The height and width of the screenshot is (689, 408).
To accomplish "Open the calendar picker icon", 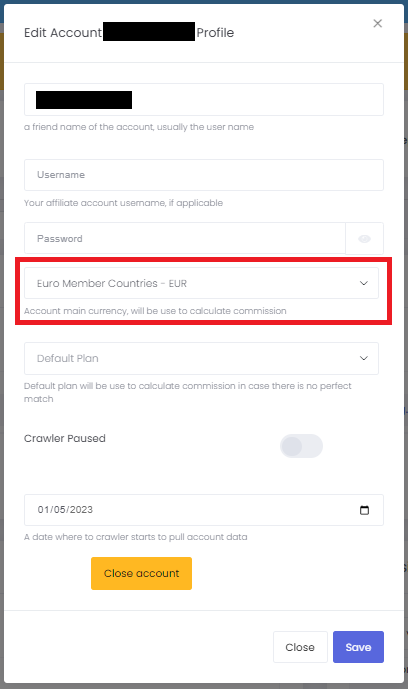I will click(364, 510).
